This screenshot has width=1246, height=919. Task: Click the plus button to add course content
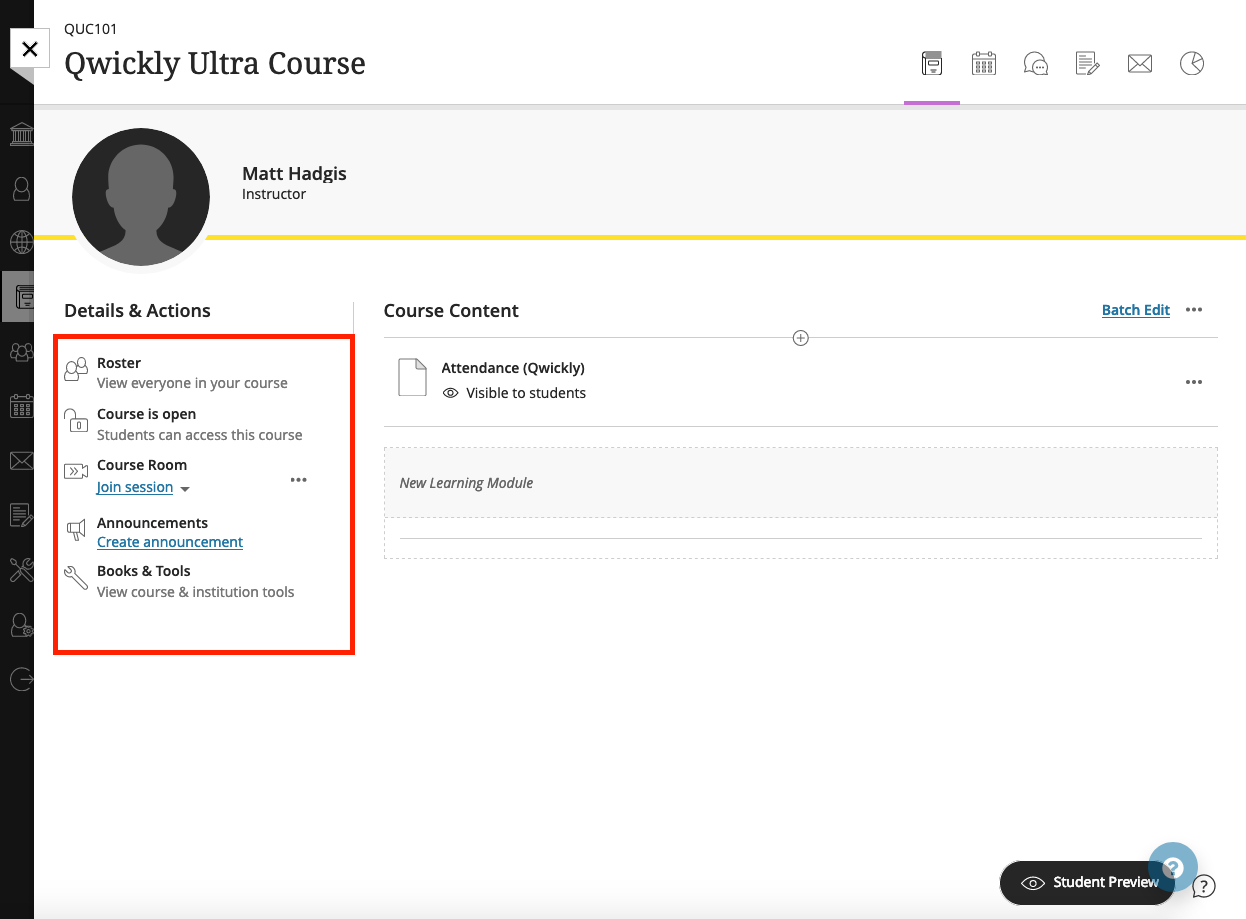pos(800,338)
